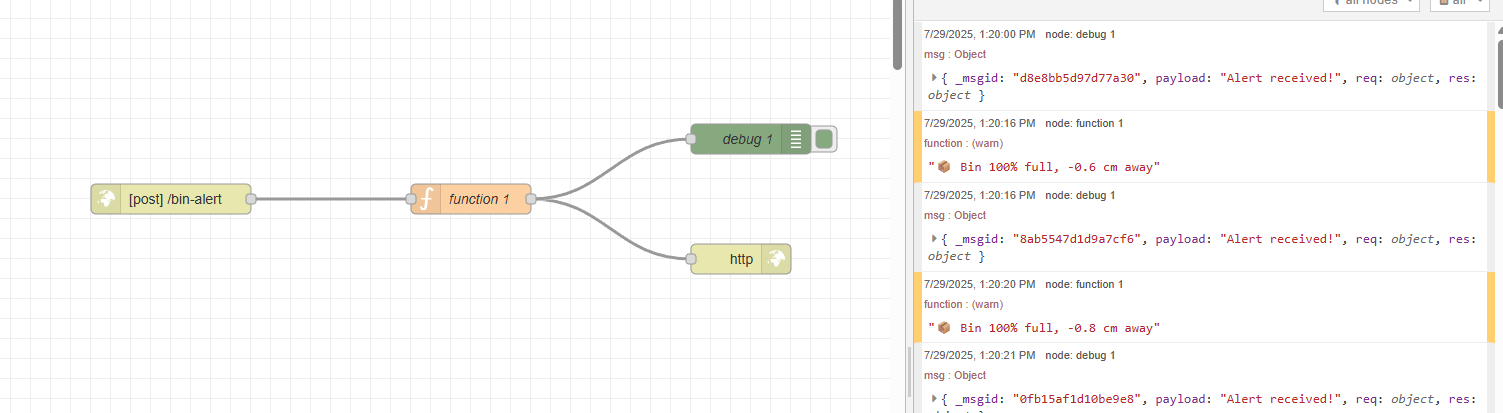
Task: Click 'node: function 1' link at 1:20:16 PM
Action: [x=1084, y=123]
